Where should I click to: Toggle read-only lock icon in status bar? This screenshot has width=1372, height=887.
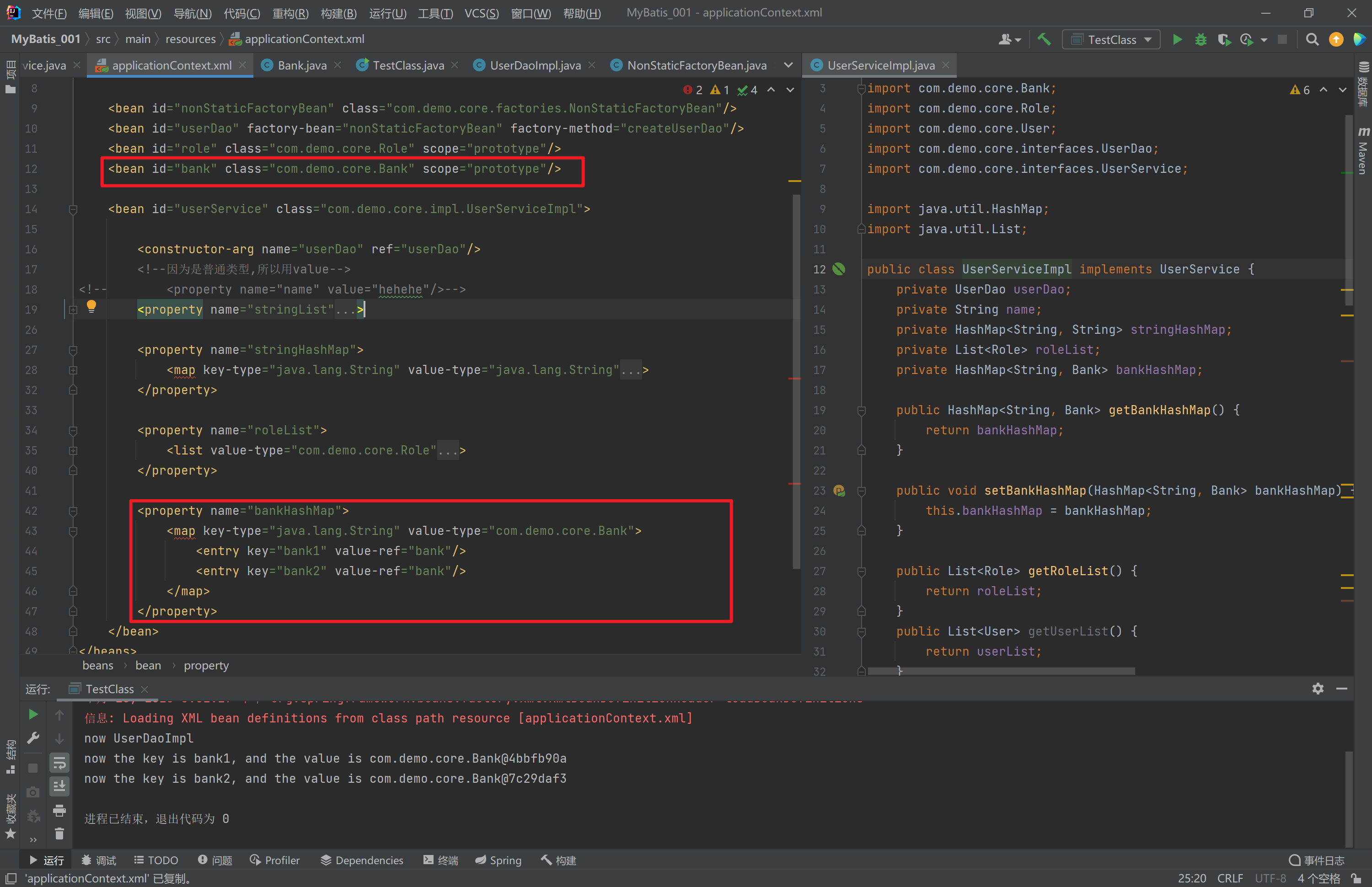click(x=1356, y=878)
